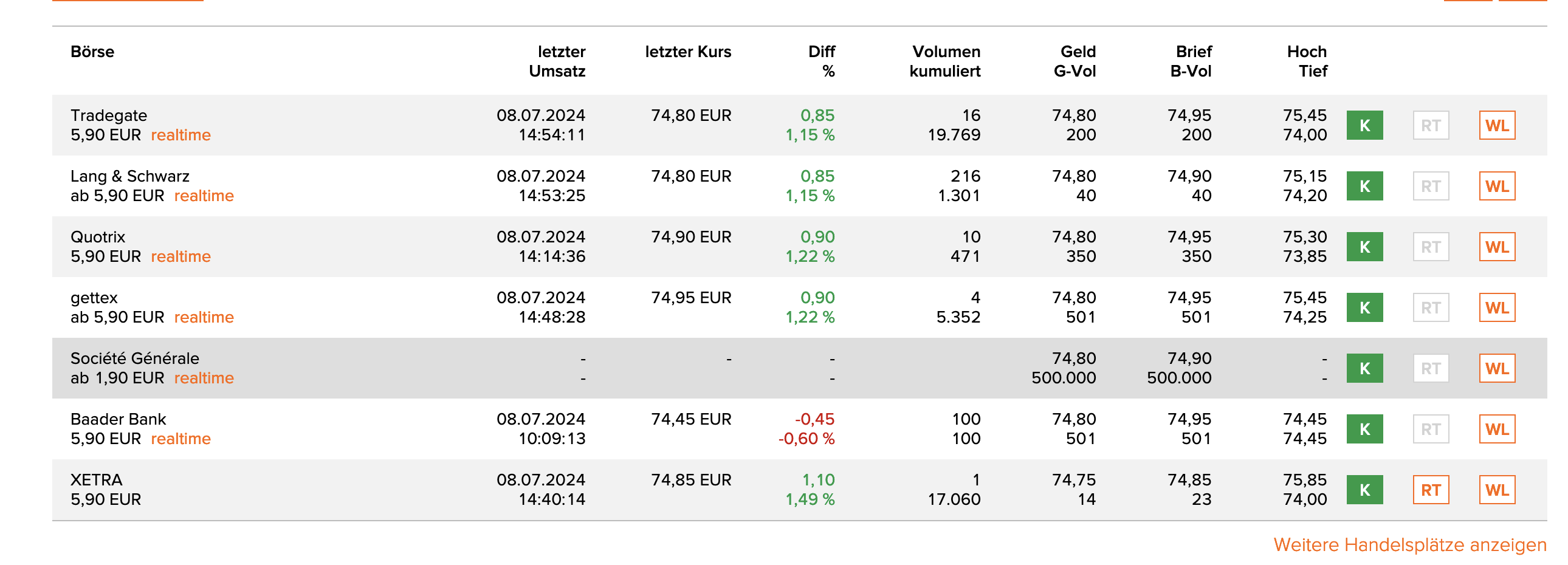Click the orange RT button for XETRA
1568x565 pixels.
click(1431, 490)
